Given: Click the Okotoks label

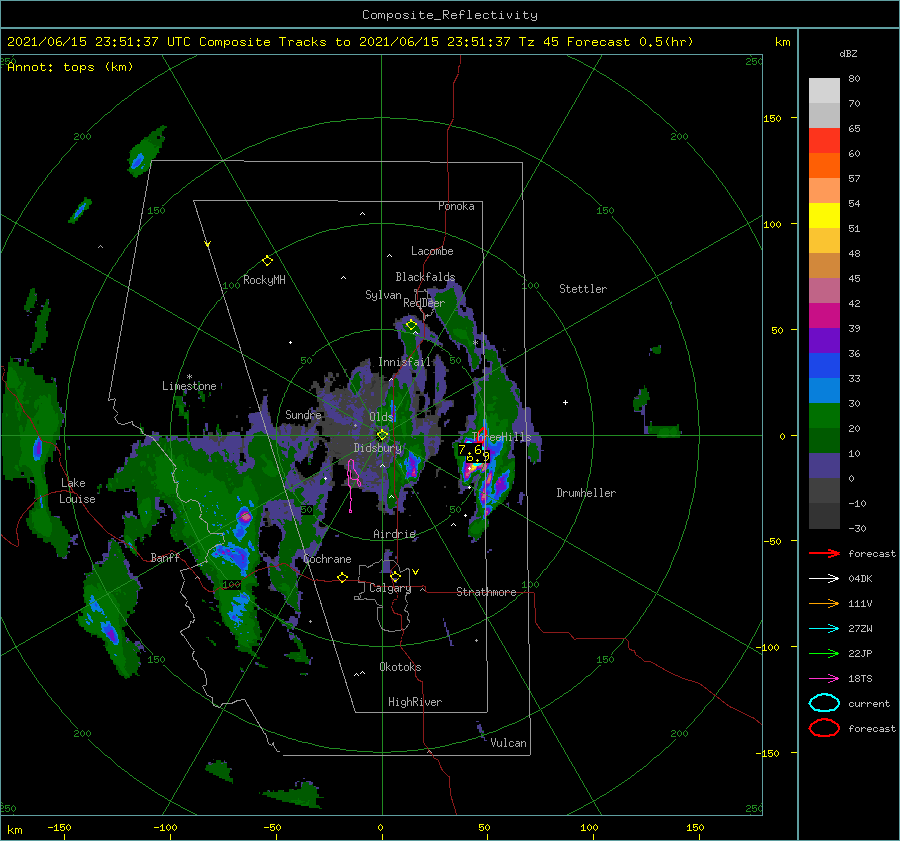Looking at the screenshot, I should [x=400, y=666].
